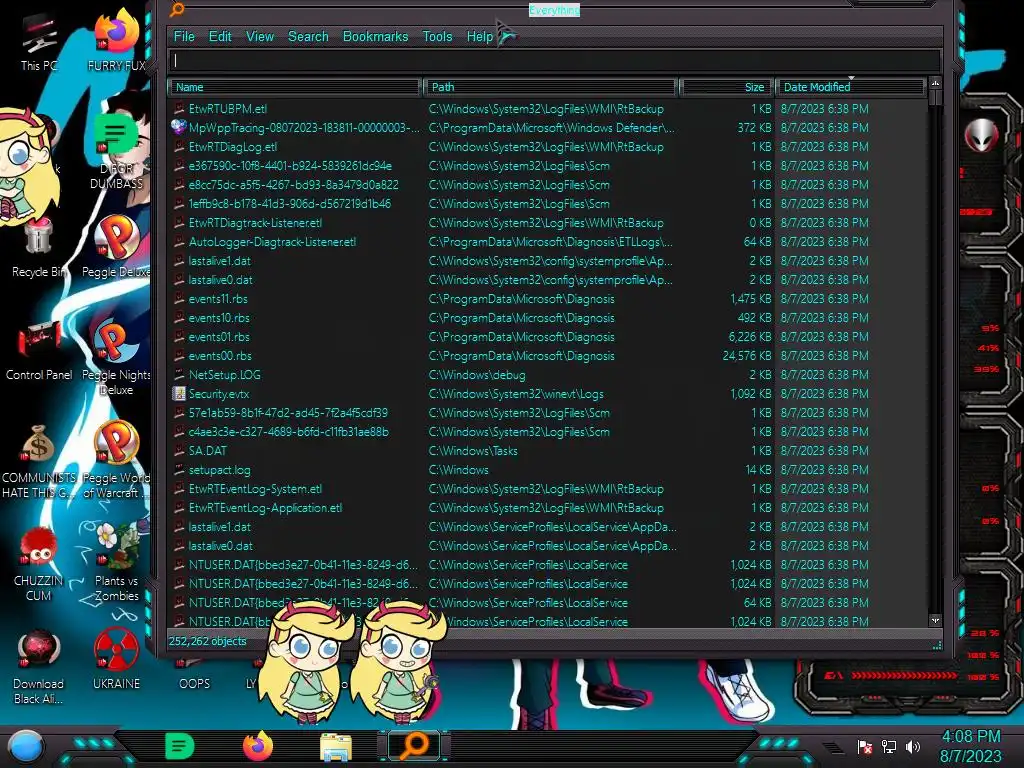Open Download Black Ali... desktop icon
Image resolution: width=1024 pixels, height=768 pixels.
click(x=39, y=667)
